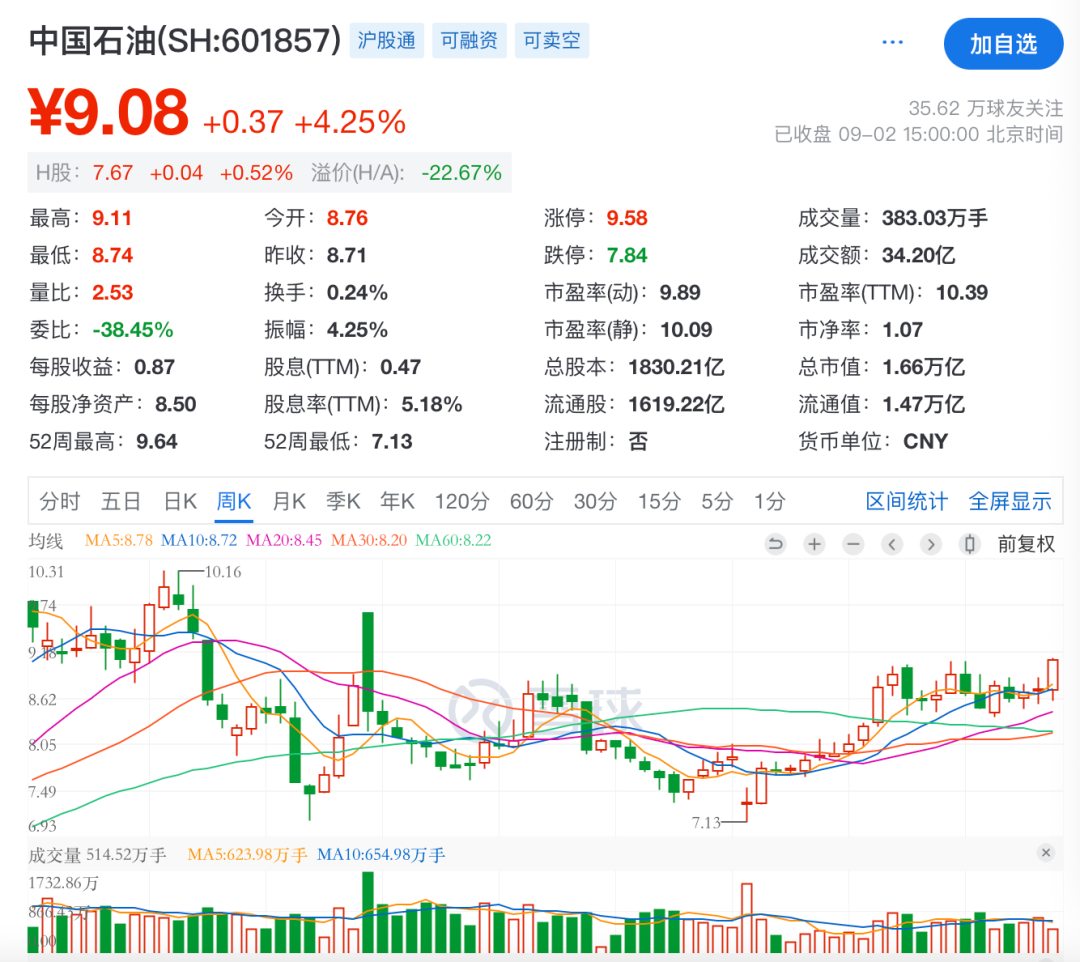
Task: Select the 周K chart tab
Action: 234,501
